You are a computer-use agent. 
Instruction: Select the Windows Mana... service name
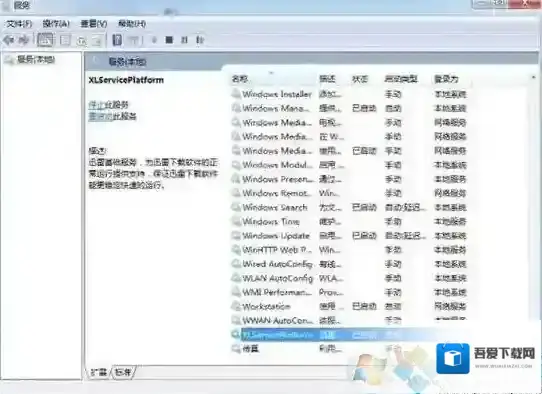[x=276, y=108]
